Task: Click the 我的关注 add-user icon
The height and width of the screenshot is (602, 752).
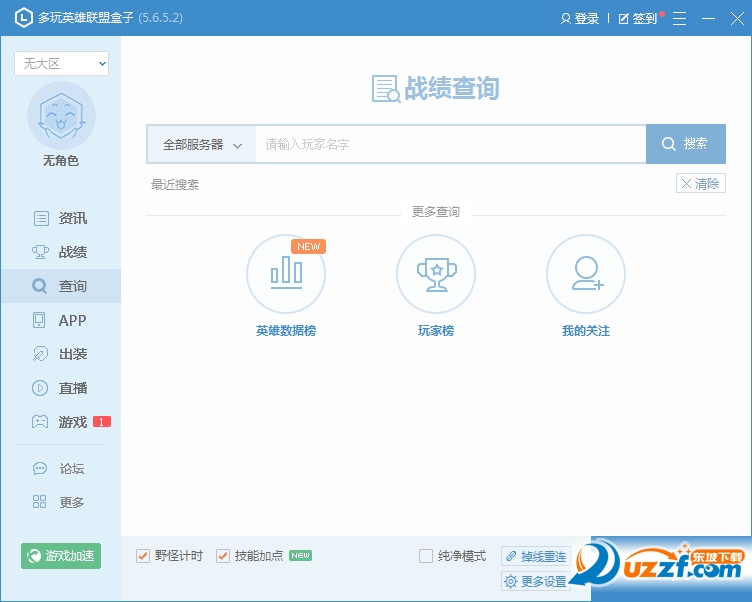Action: click(x=586, y=274)
